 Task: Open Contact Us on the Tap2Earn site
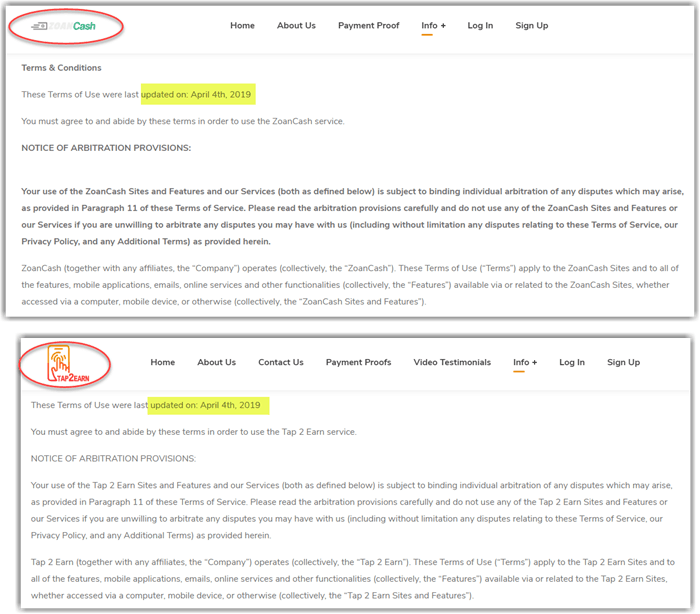point(281,362)
